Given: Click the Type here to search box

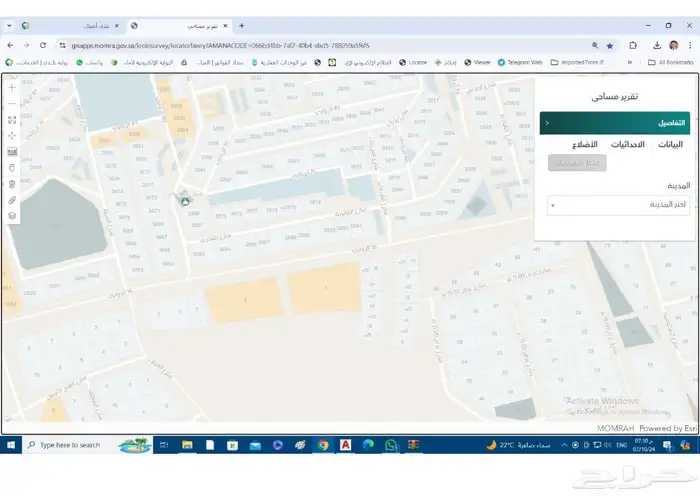Looking at the screenshot, I should click(x=88, y=445).
